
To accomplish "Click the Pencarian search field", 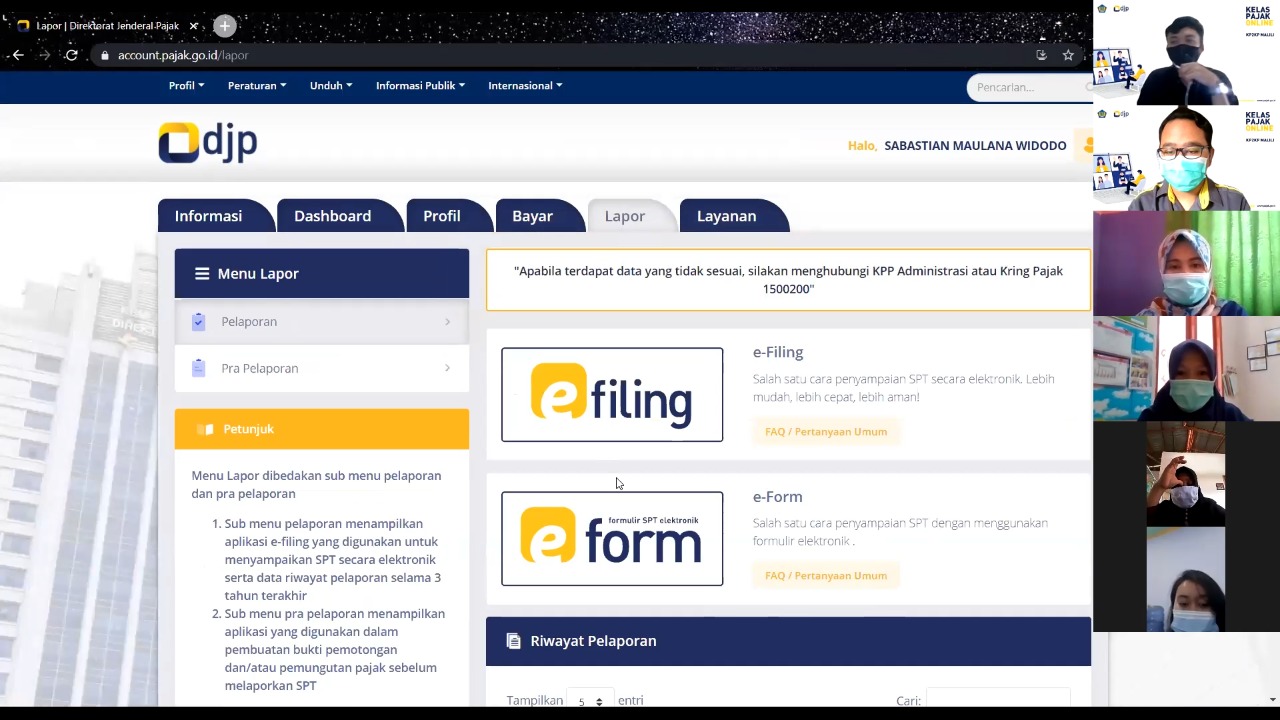I will [1025, 88].
